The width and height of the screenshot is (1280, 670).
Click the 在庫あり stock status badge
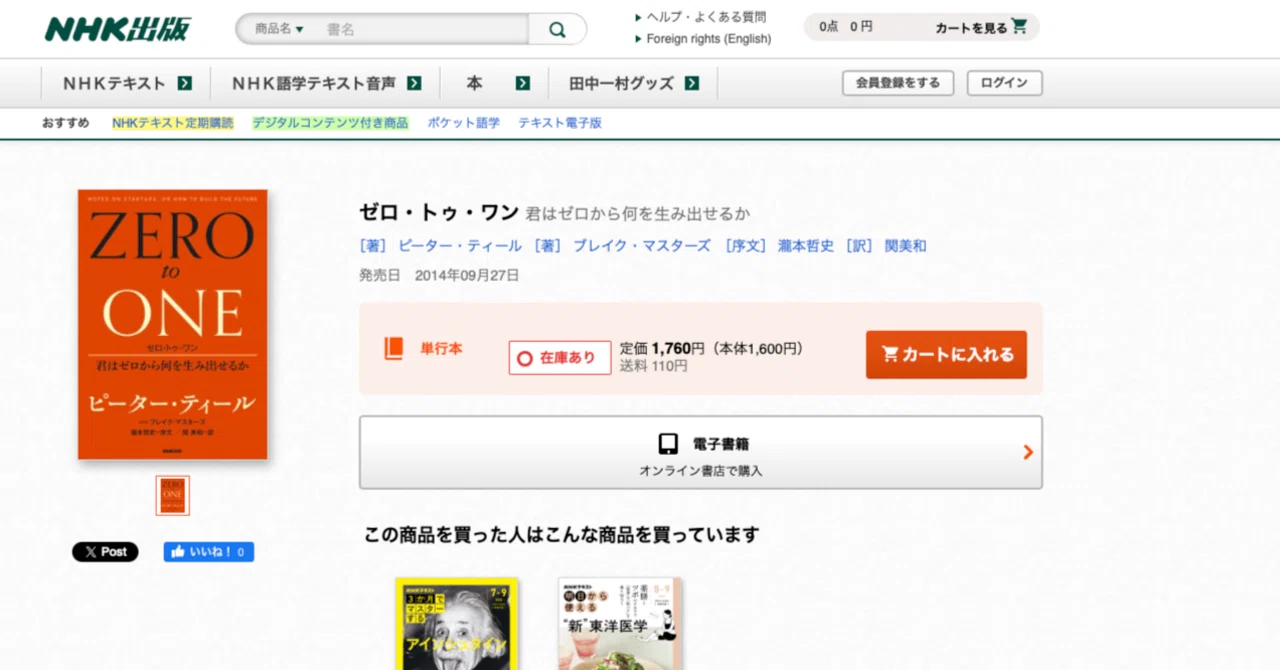point(560,357)
